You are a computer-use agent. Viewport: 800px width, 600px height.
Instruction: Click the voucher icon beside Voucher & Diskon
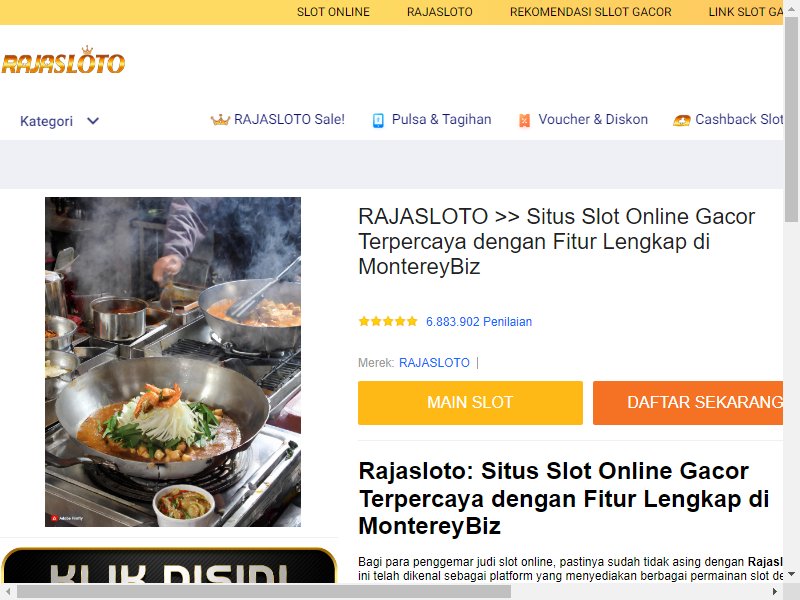[x=524, y=120]
